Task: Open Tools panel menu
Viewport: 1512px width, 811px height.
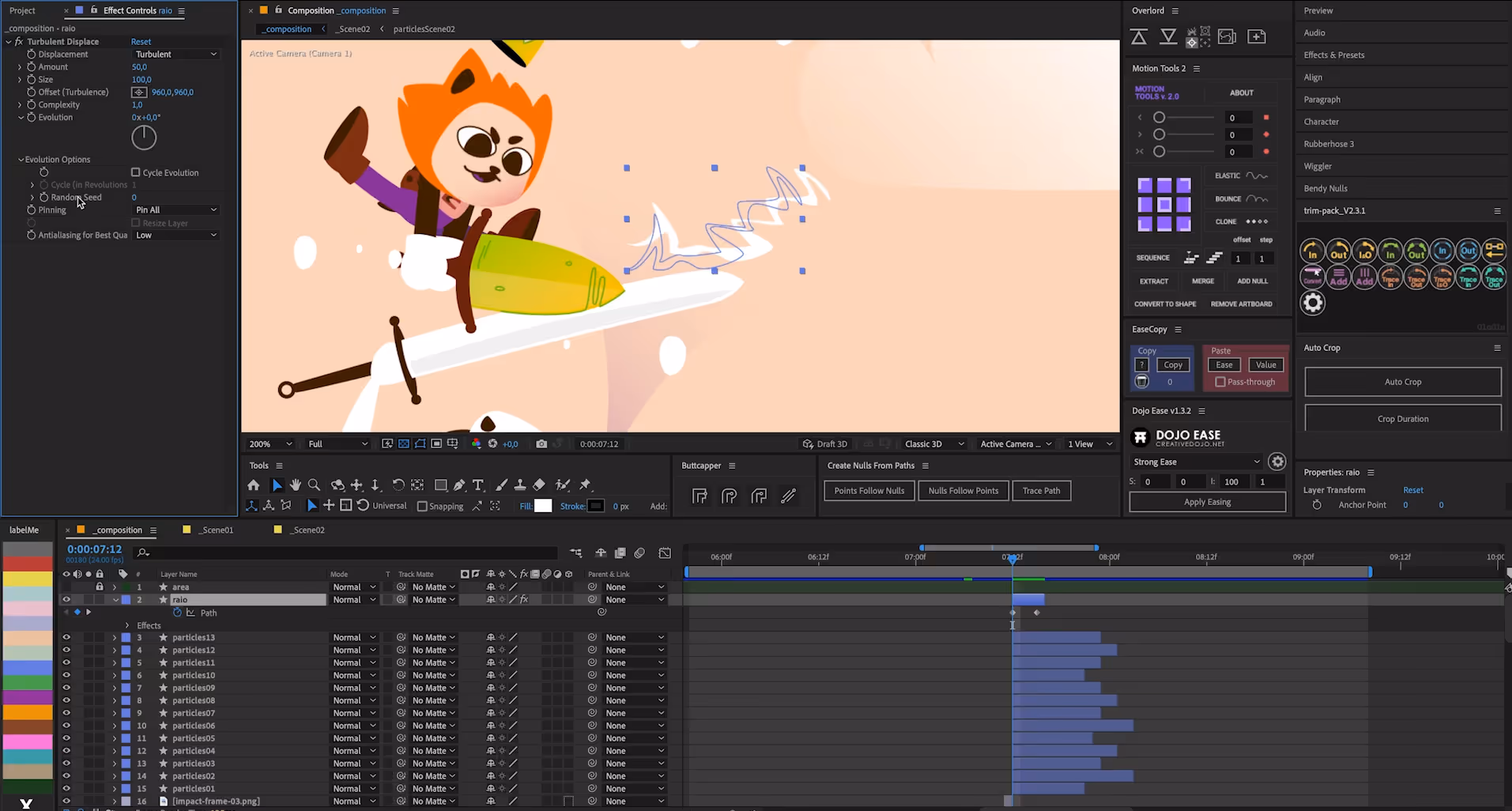Action: click(279, 466)
